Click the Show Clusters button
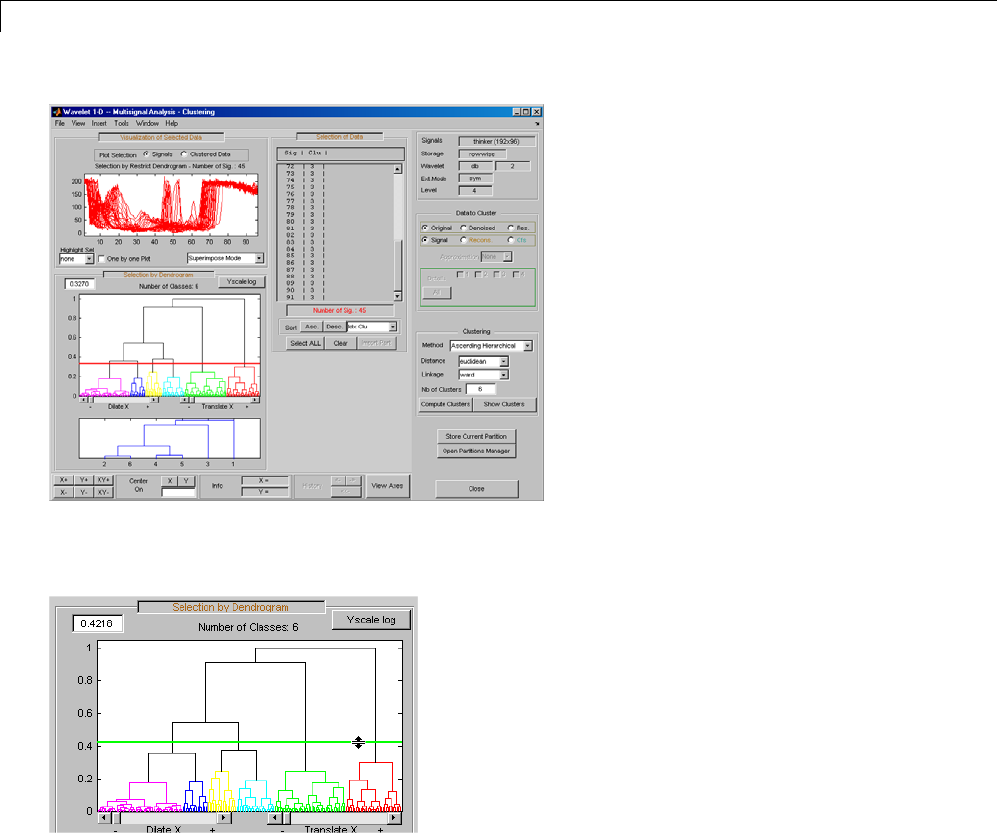Image resolution: width=997 pixels, height=833 pixels. tap(504, 404)
